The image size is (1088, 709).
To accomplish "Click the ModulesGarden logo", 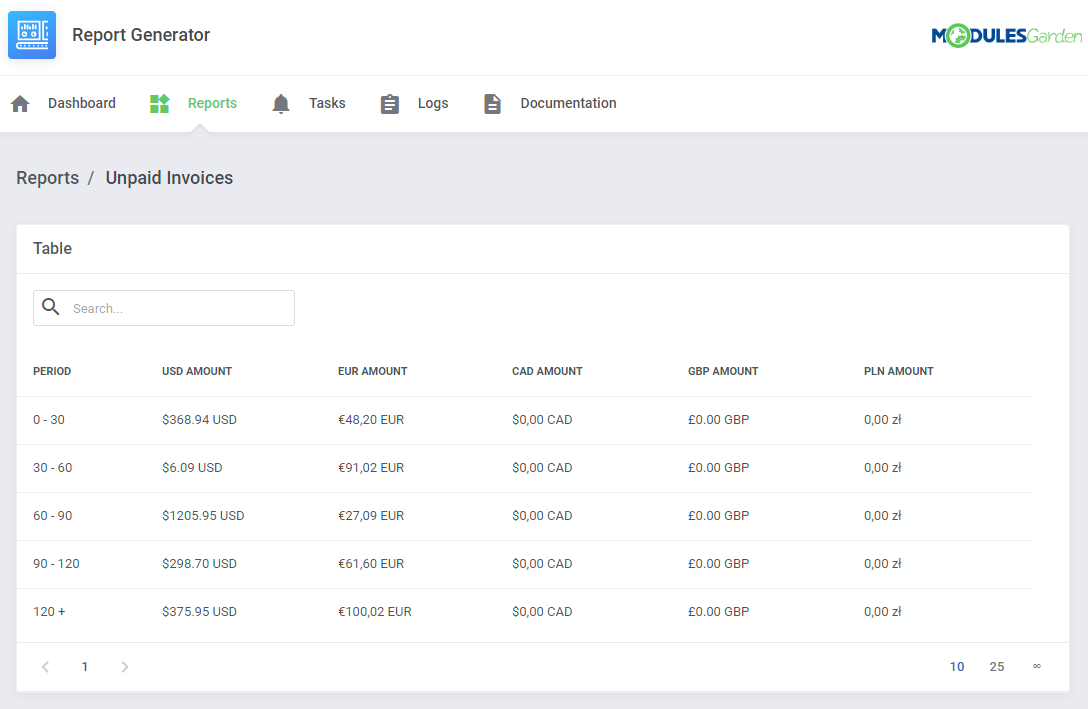I will click(x=1007, y=35).
